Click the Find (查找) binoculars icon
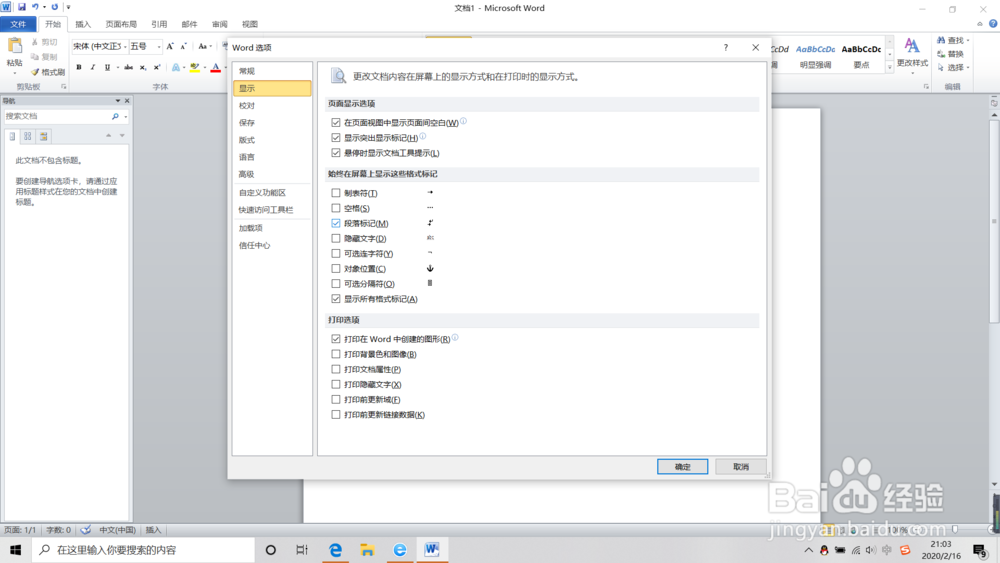This screenshot has height=563, width=1000. point(941,40)
